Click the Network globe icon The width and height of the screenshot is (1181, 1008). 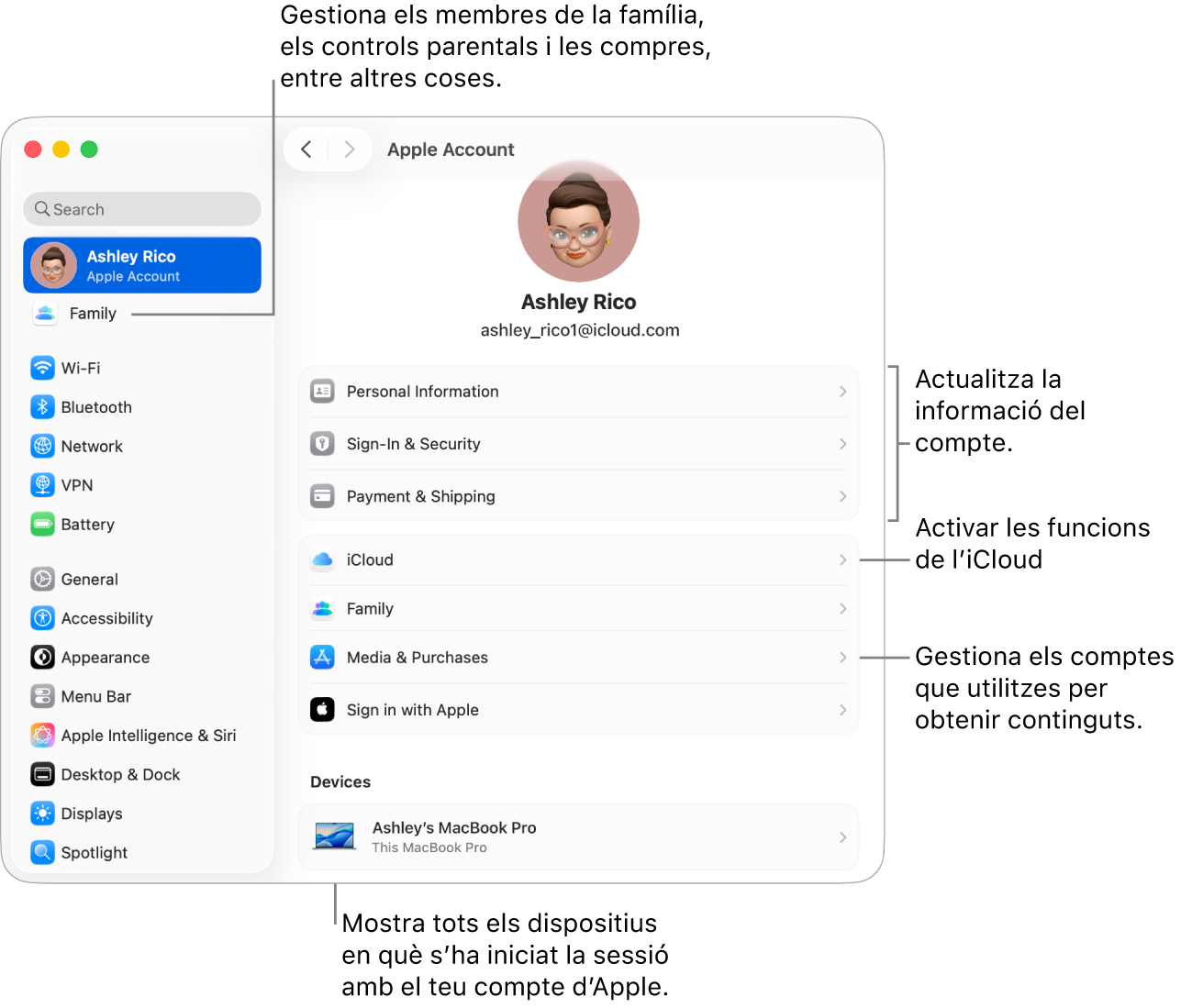click(x=43, y=446)
